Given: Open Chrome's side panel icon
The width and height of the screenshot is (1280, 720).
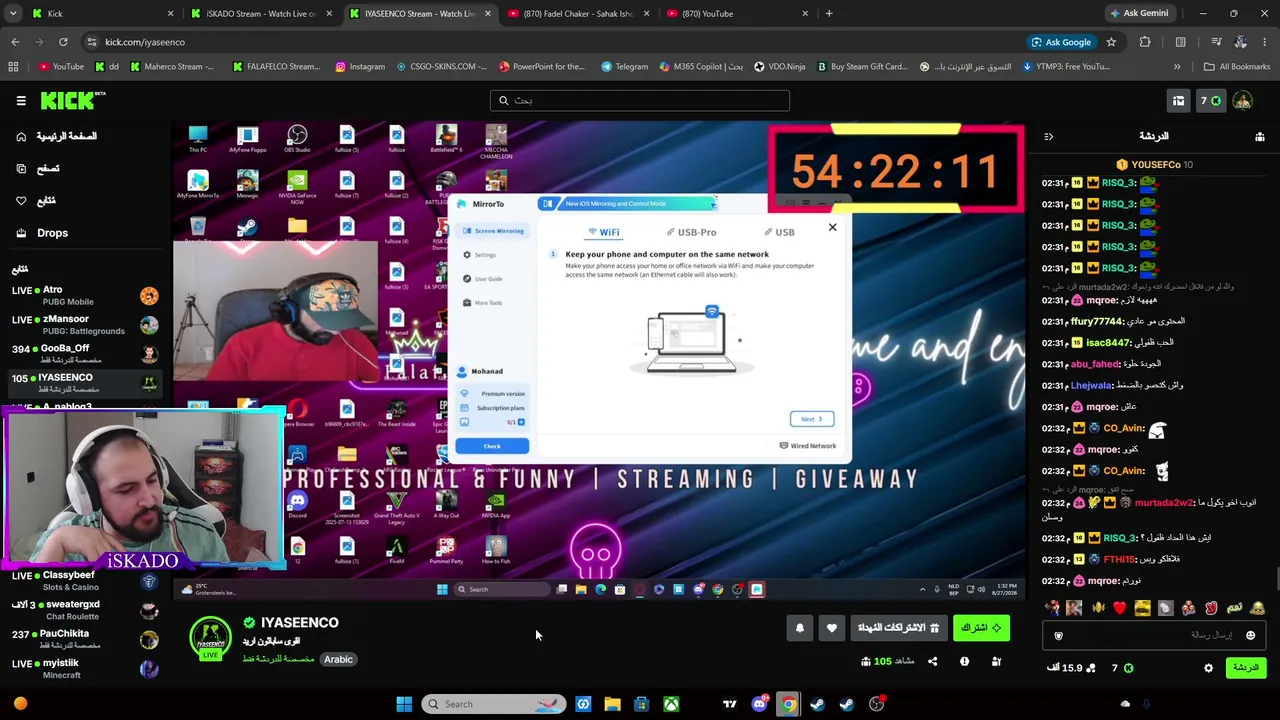Looking at the screenshot, I should coord(1181,42).
